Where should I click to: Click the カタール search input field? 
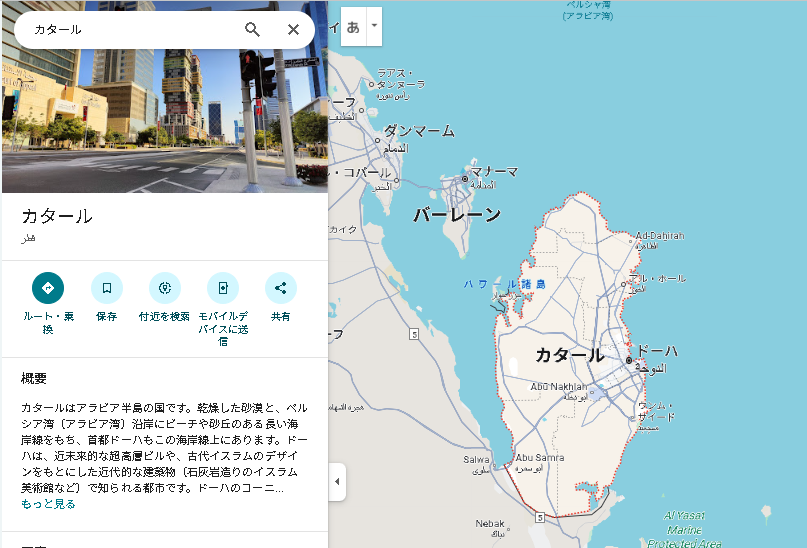[x=130, y=30]
